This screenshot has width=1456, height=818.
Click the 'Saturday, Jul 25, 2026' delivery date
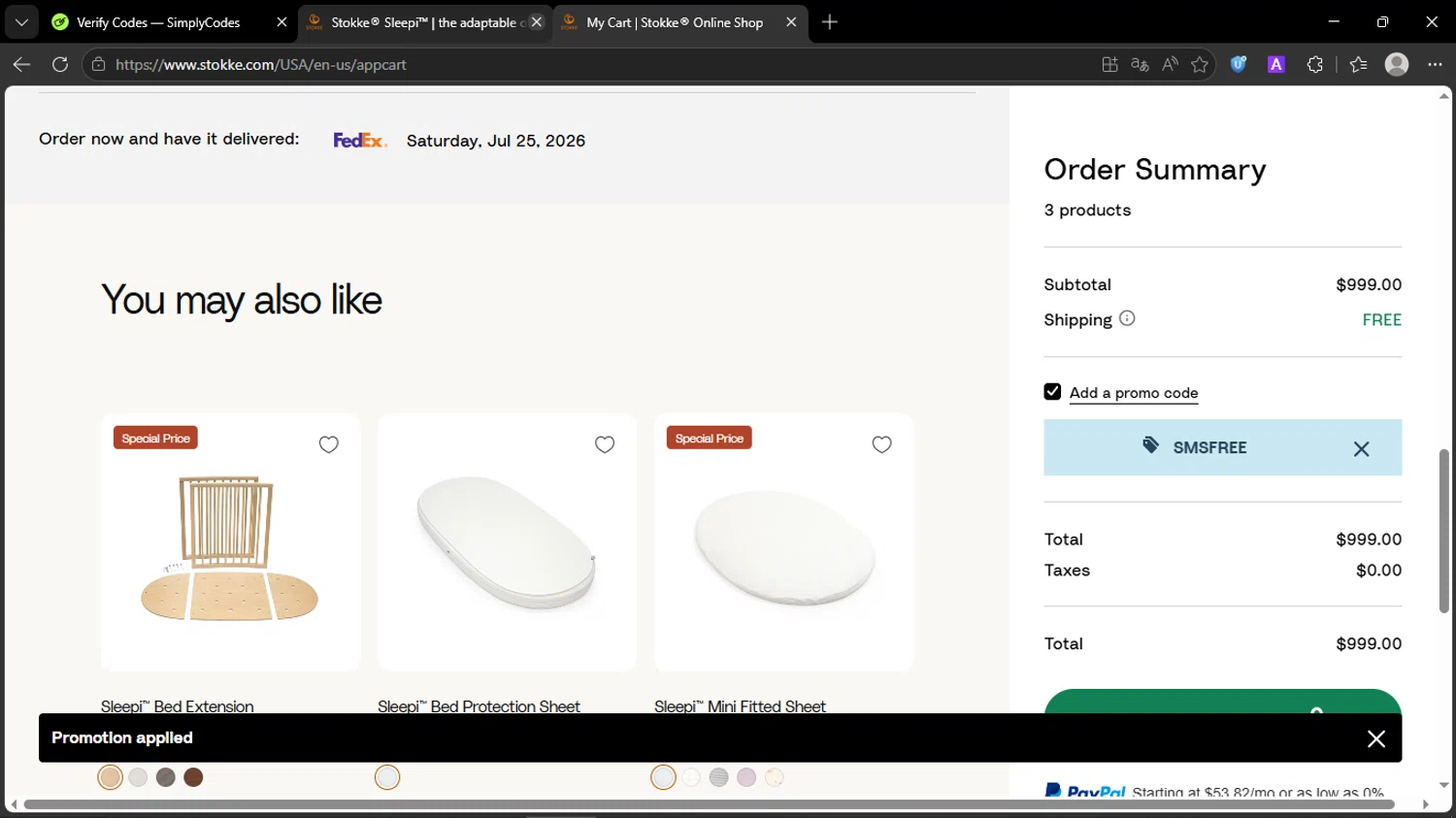(x=496, y=141)
